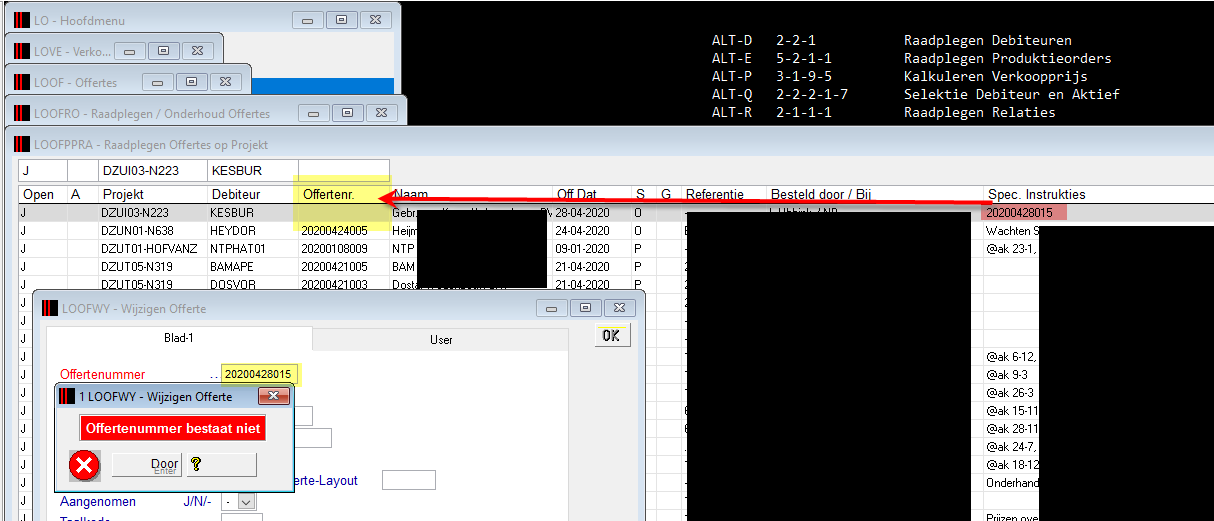
Task: Sort by the Referentie column header
Action: [x=724, y=194]
